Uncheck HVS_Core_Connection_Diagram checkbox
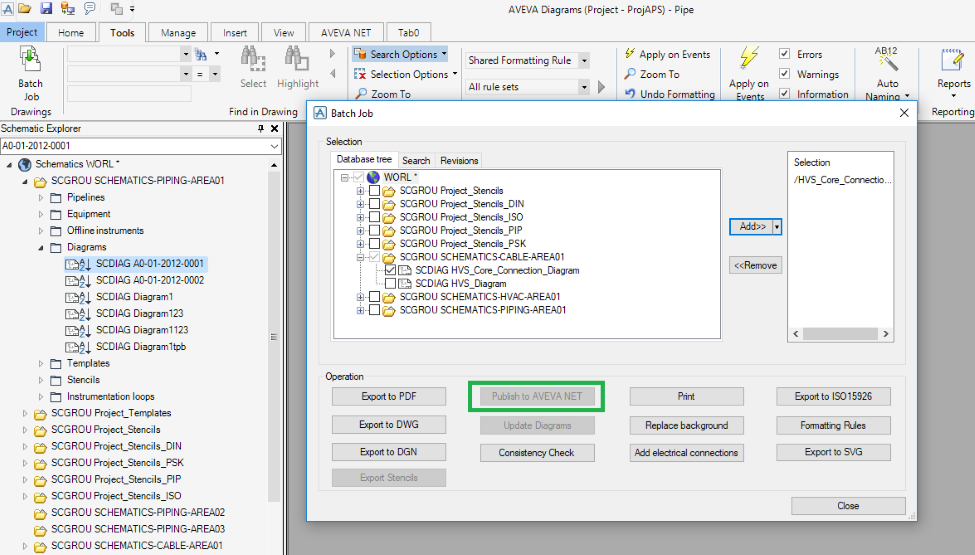 (x=390, y=270)
